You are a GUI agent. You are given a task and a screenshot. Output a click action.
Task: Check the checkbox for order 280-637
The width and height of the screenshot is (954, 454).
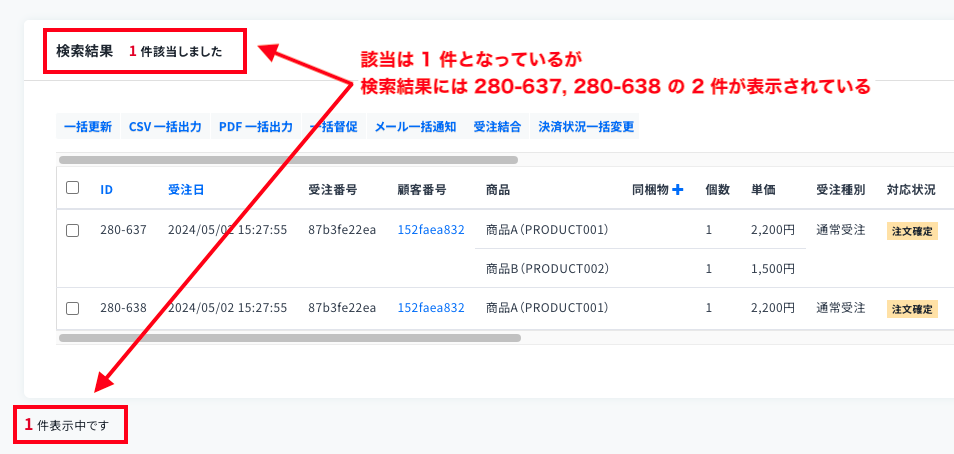[x=72, y=230]
